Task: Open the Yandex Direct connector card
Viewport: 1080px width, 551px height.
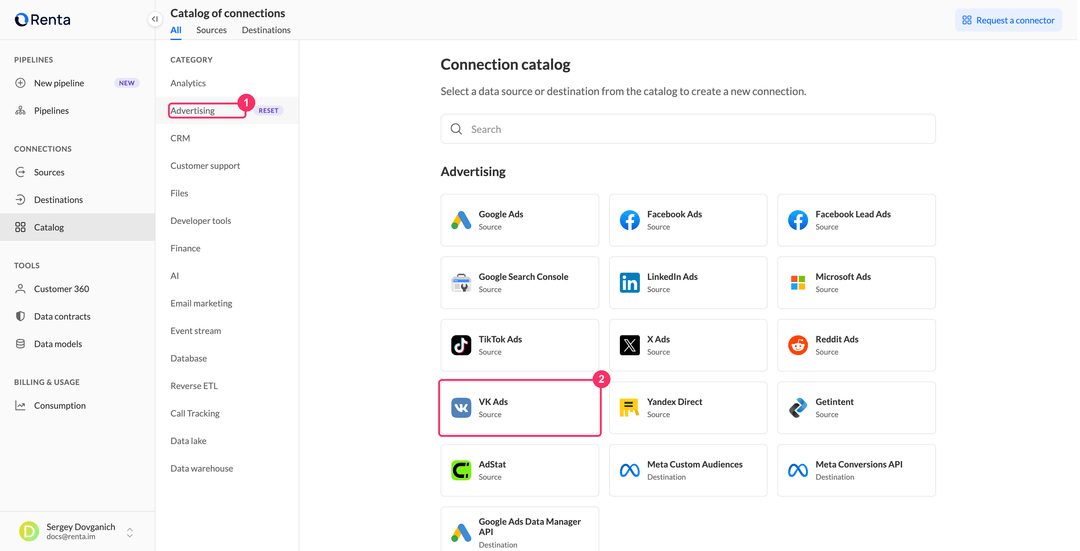Action: [687, 408]
